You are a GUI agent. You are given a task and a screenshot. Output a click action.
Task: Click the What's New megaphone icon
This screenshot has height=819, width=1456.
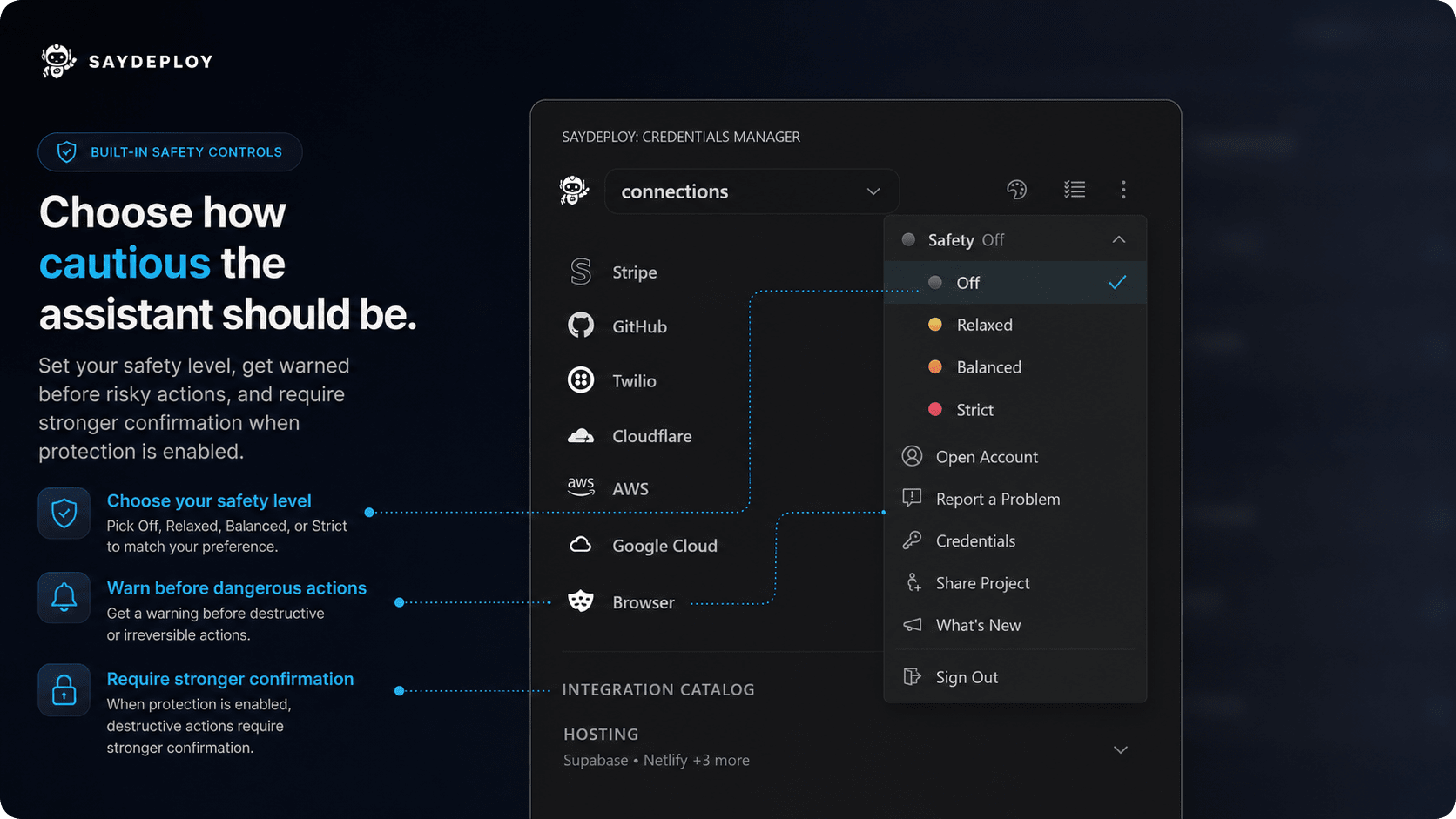[x=912, y=625]
